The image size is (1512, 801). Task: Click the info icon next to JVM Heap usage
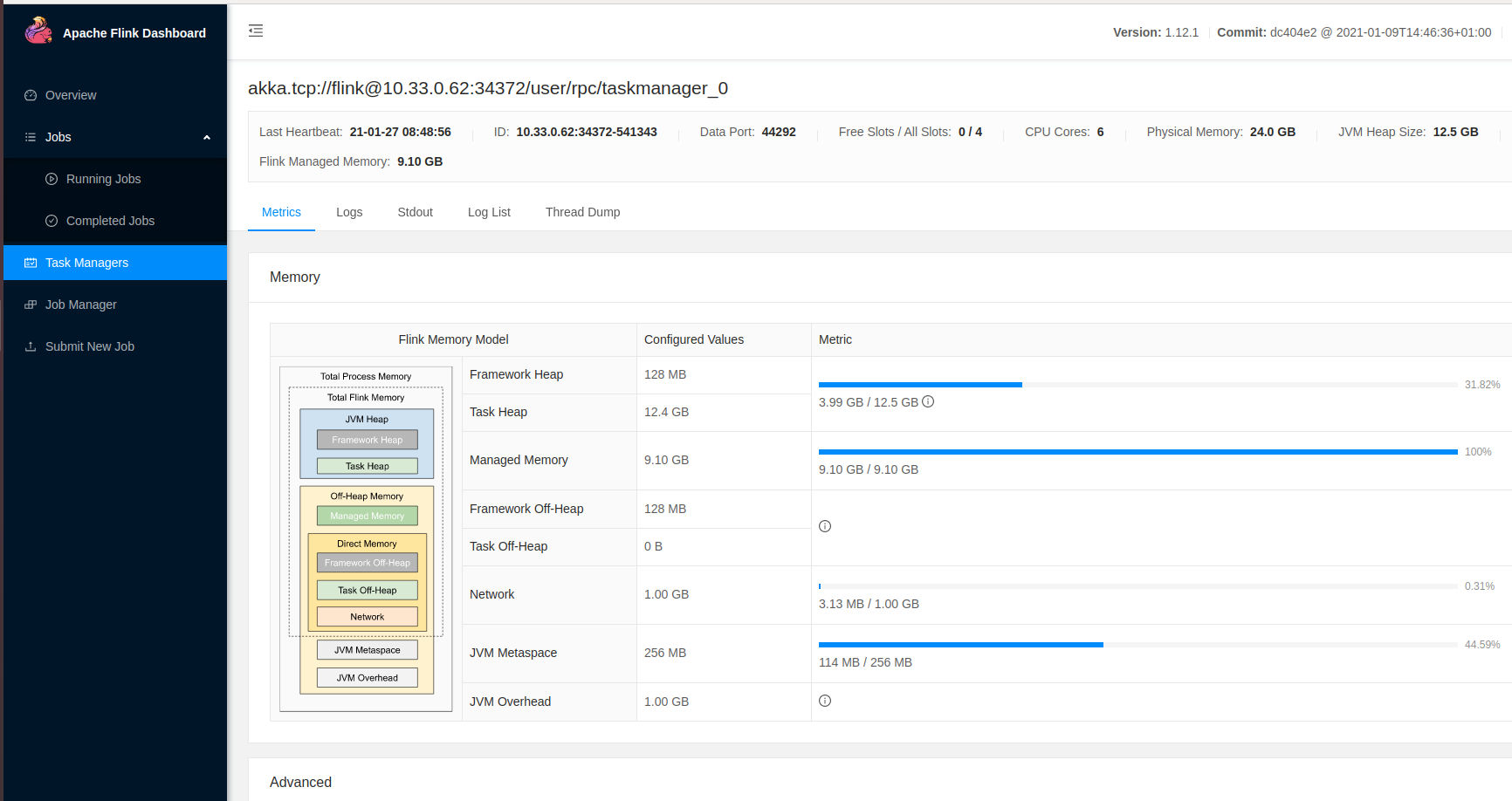tap(928, 401)
